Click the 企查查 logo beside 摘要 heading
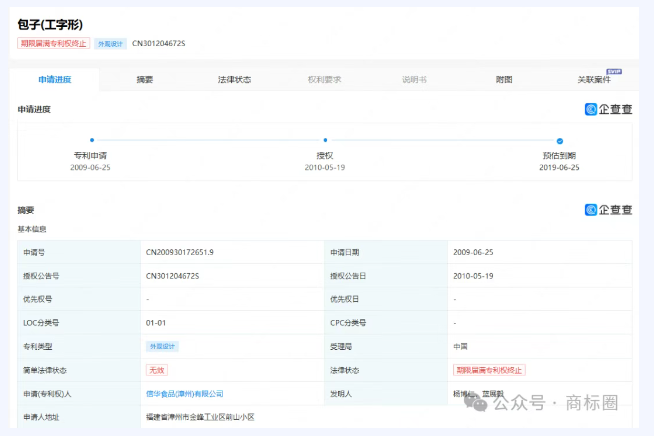The width and height of the screenshot is (654, 436). point(608,210)
